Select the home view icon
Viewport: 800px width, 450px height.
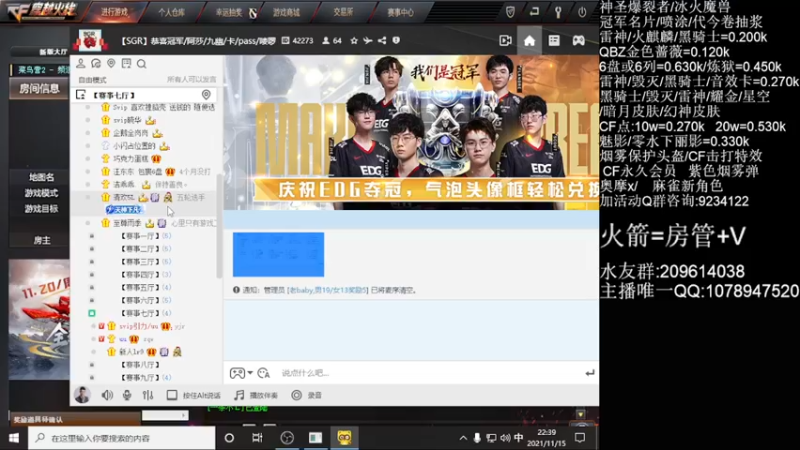pyautogui.click(x=529, y=40)
